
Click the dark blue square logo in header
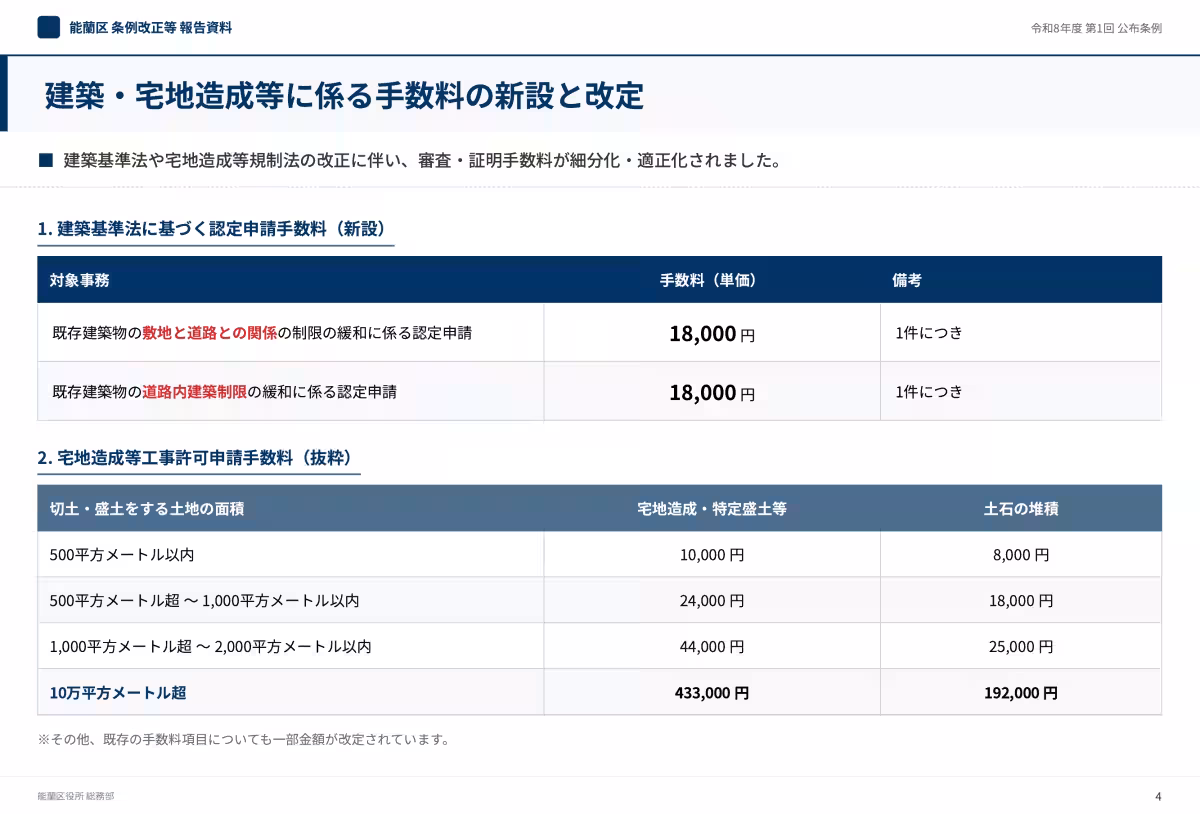48,28
